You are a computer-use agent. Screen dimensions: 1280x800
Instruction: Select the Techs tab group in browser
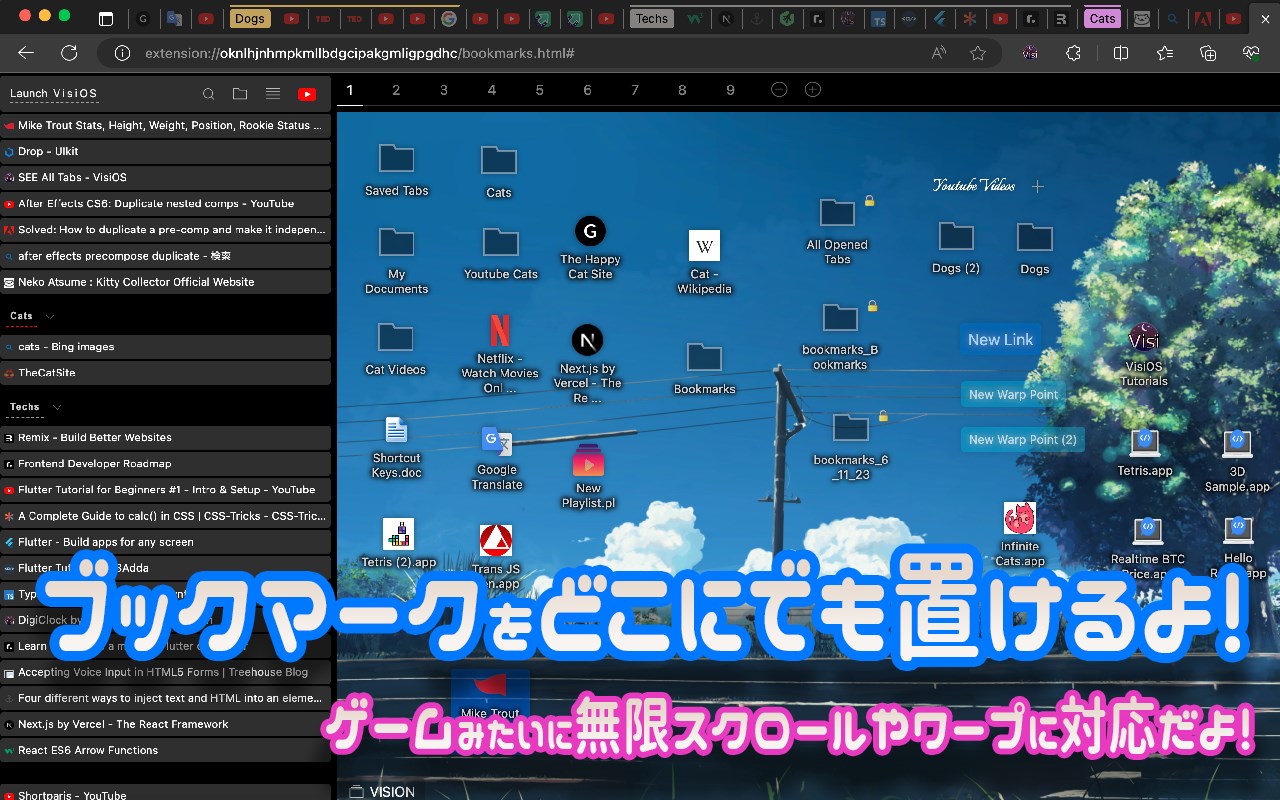(652, 18)
